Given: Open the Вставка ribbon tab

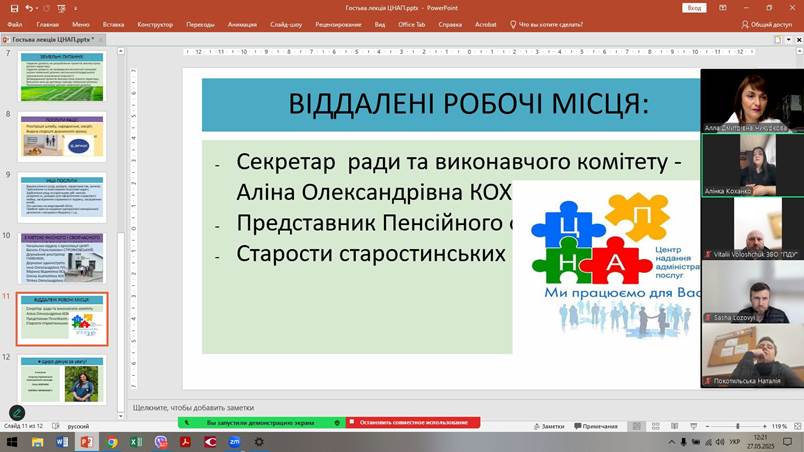Looking at the screenshot, I should coord(113,24).
